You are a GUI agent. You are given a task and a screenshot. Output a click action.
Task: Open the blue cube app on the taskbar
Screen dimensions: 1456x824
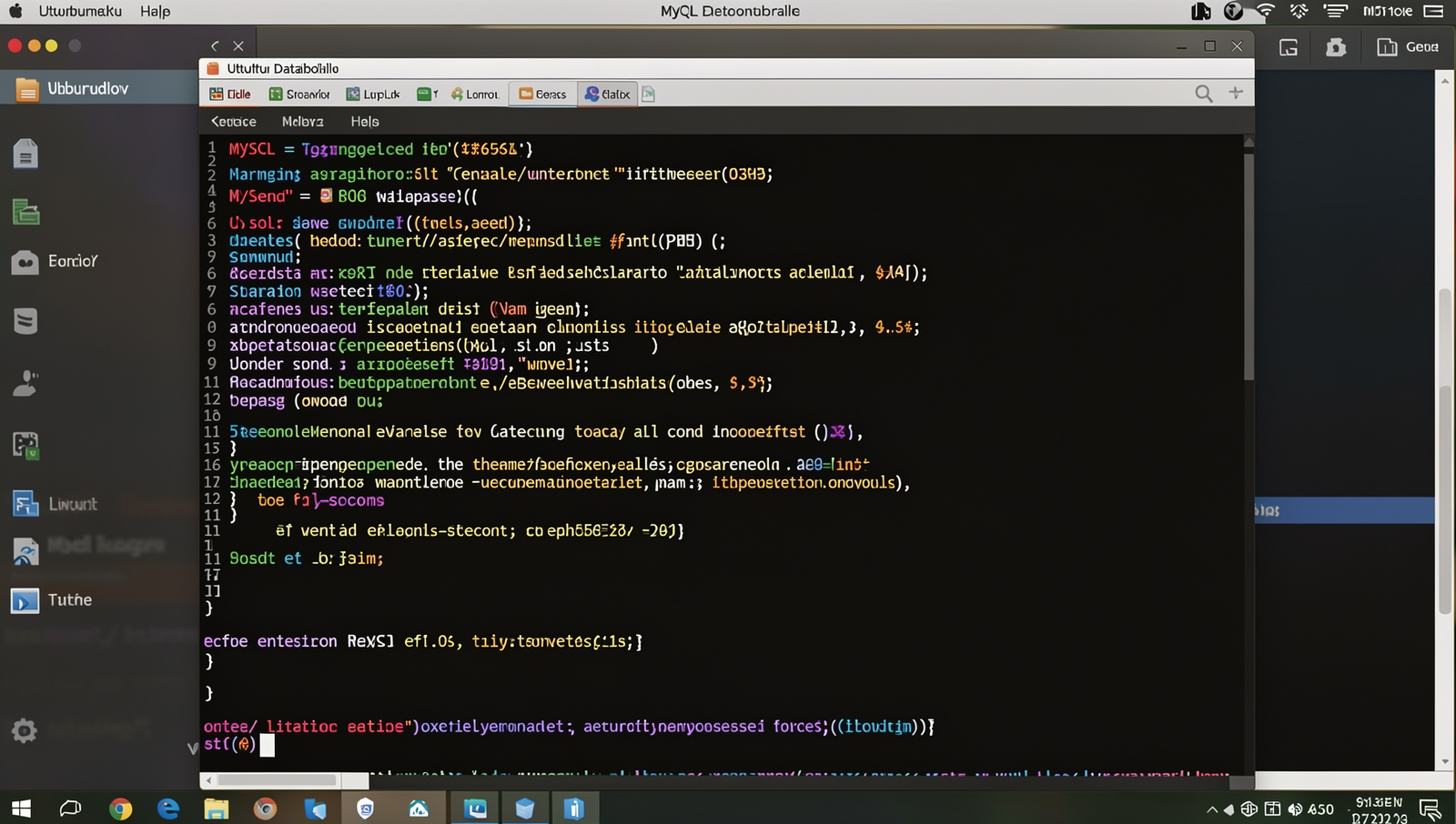click(525, 809)
